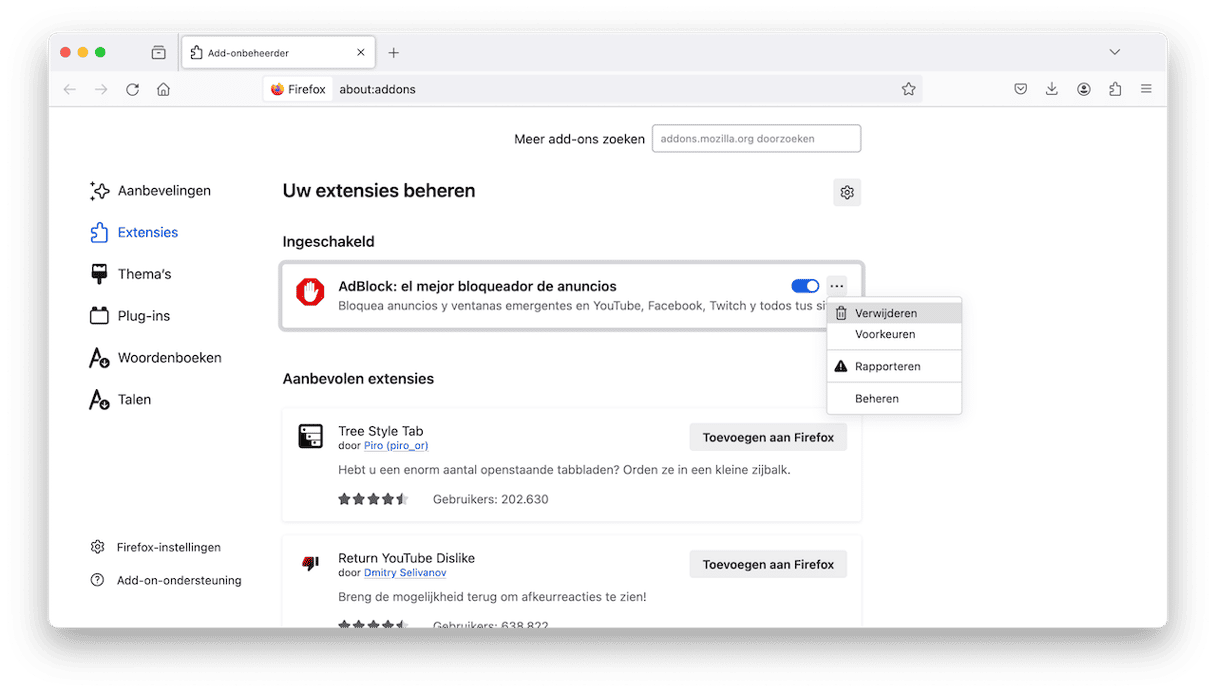Click the AdBlock extension title
Screen dimensions: 1216x692
[x=477, y=286]
